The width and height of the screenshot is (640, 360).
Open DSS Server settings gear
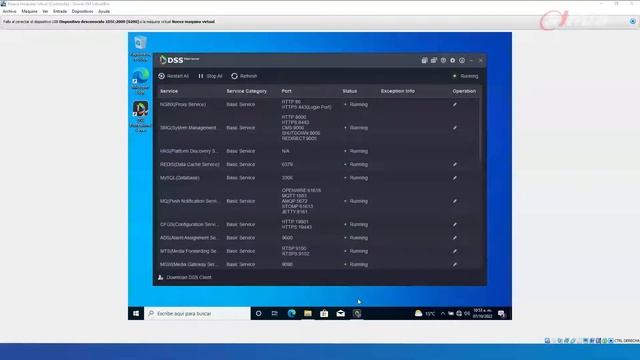click(453, 60)
